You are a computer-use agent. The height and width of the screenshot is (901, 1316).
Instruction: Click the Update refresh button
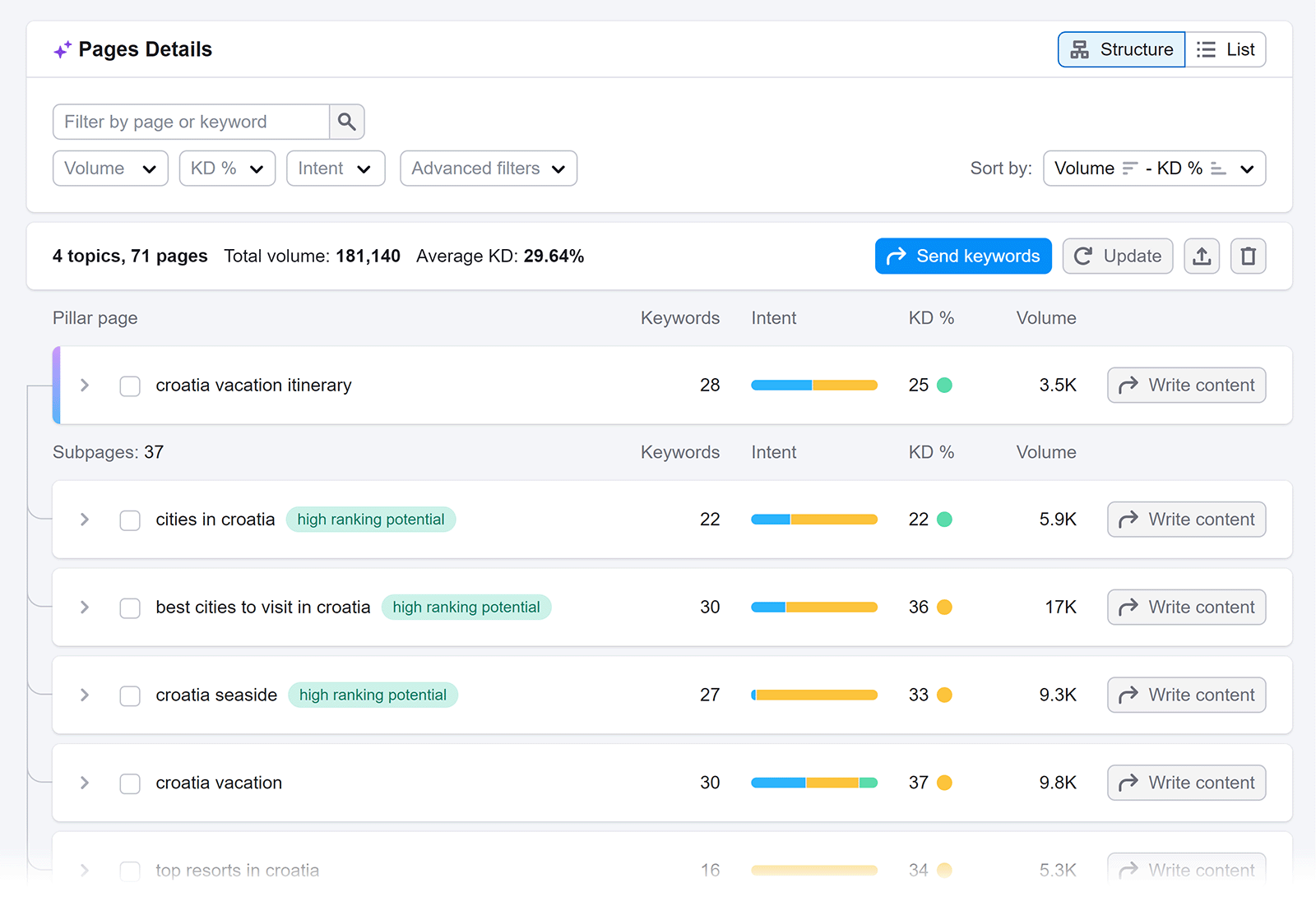coord(1117,256)
